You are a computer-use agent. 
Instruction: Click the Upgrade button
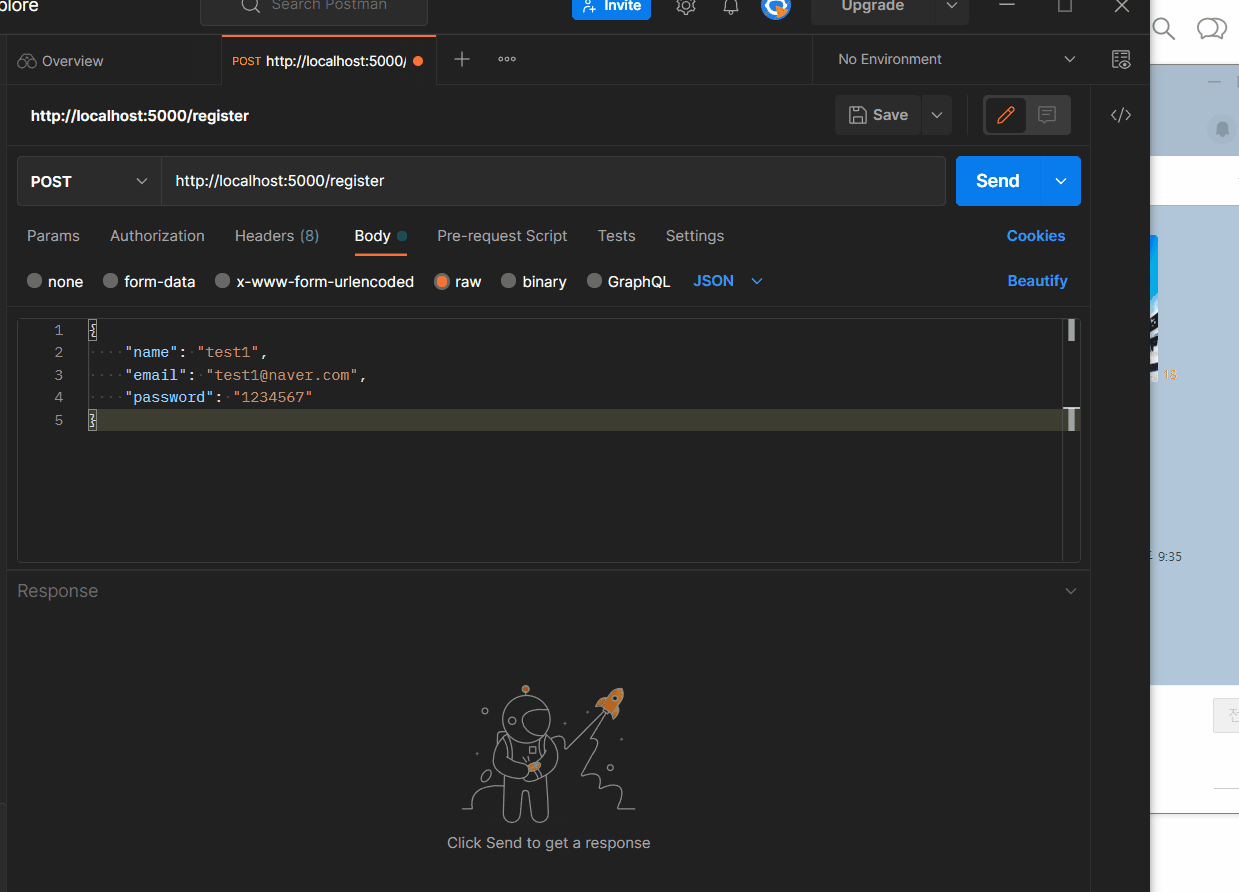873,7
